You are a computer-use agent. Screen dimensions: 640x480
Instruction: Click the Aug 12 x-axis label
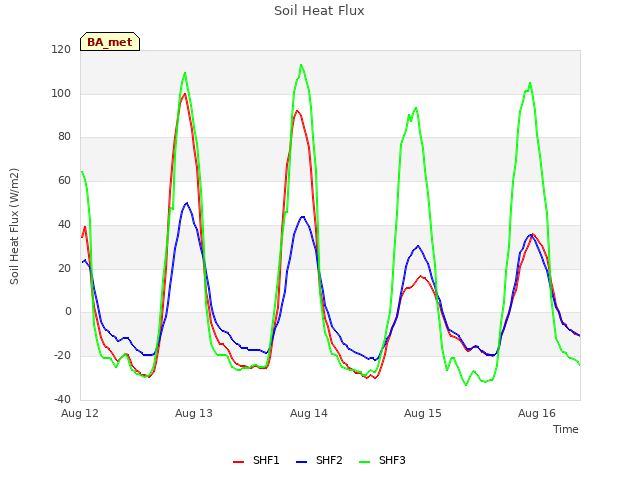tap(80, 413)
